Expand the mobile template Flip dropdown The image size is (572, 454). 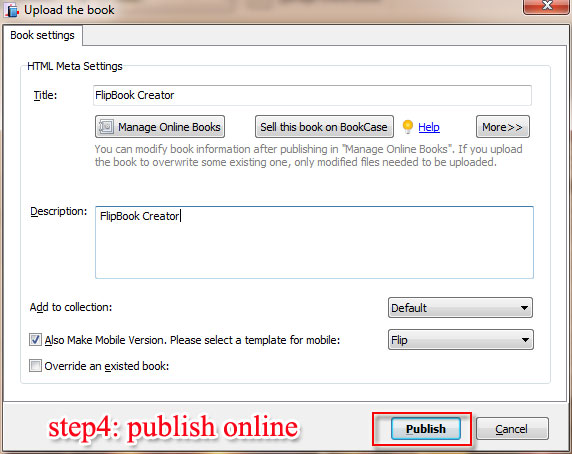tap(461, 340)
